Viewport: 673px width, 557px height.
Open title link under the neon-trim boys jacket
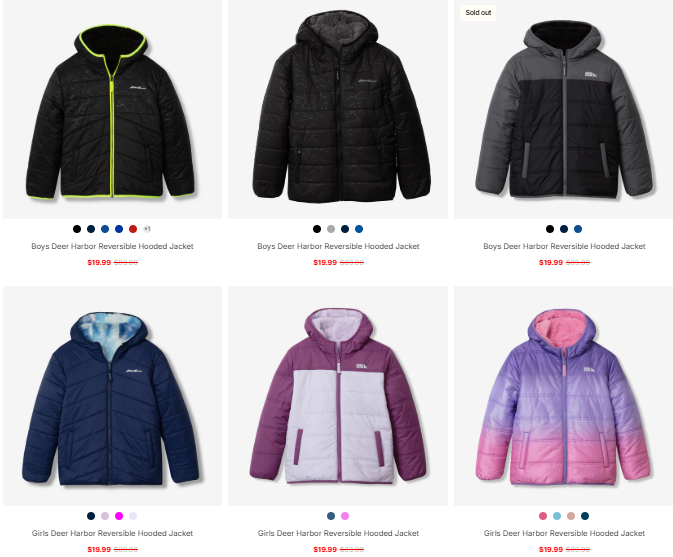click(112, 246)
